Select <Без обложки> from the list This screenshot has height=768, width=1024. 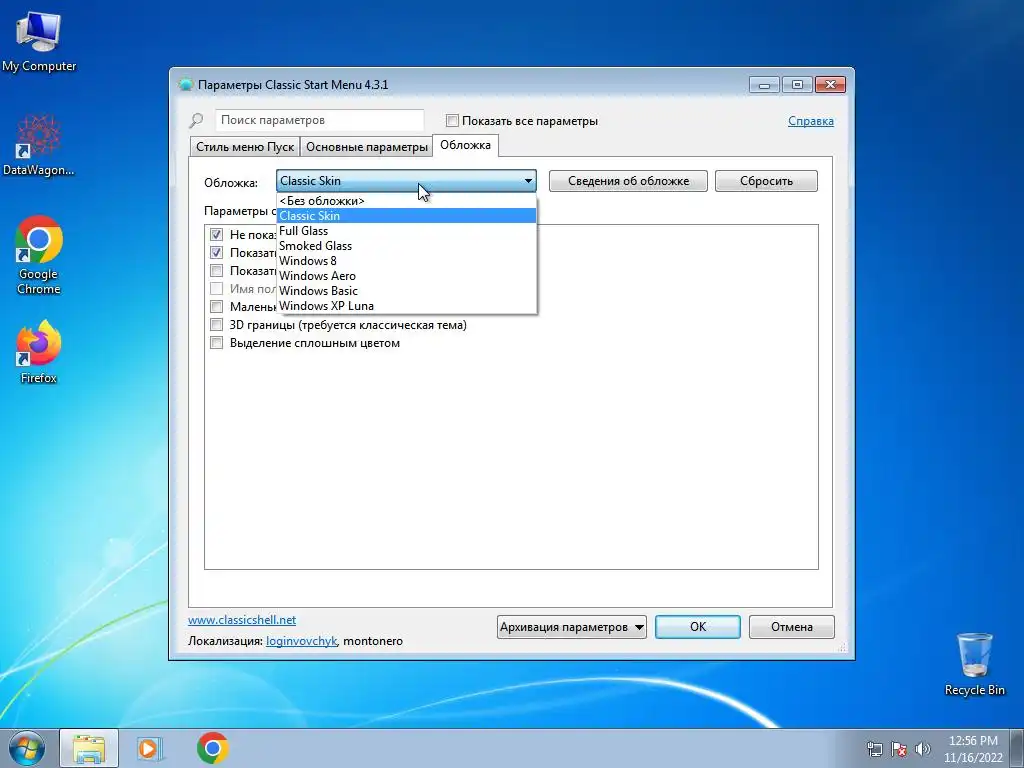click(x=406, y=200)
